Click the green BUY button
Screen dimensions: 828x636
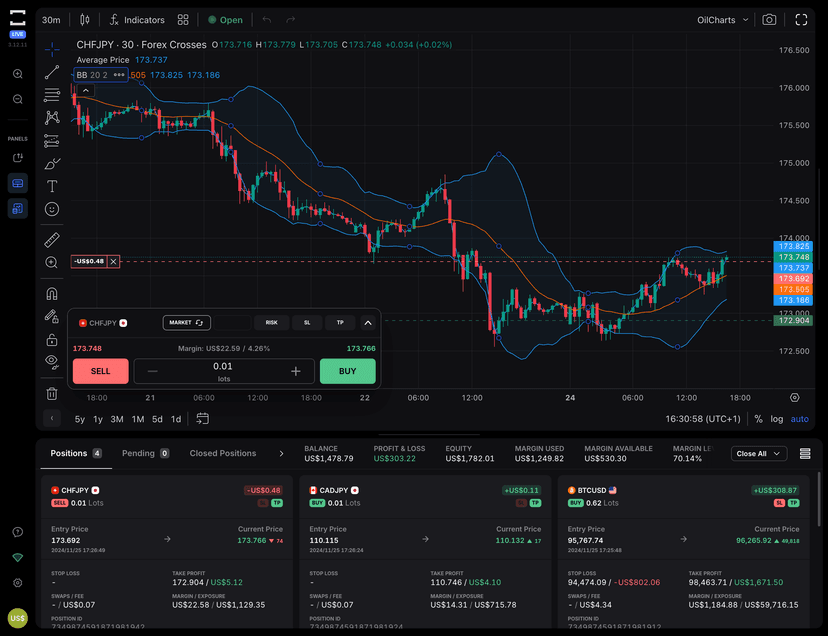coord(347,370)
